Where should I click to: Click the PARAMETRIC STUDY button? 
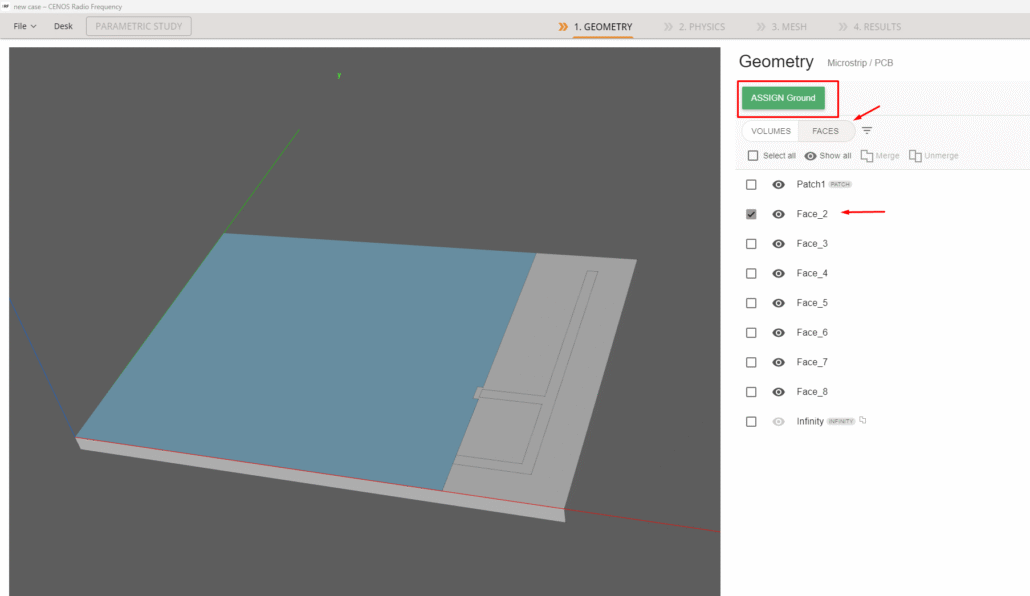139,26
